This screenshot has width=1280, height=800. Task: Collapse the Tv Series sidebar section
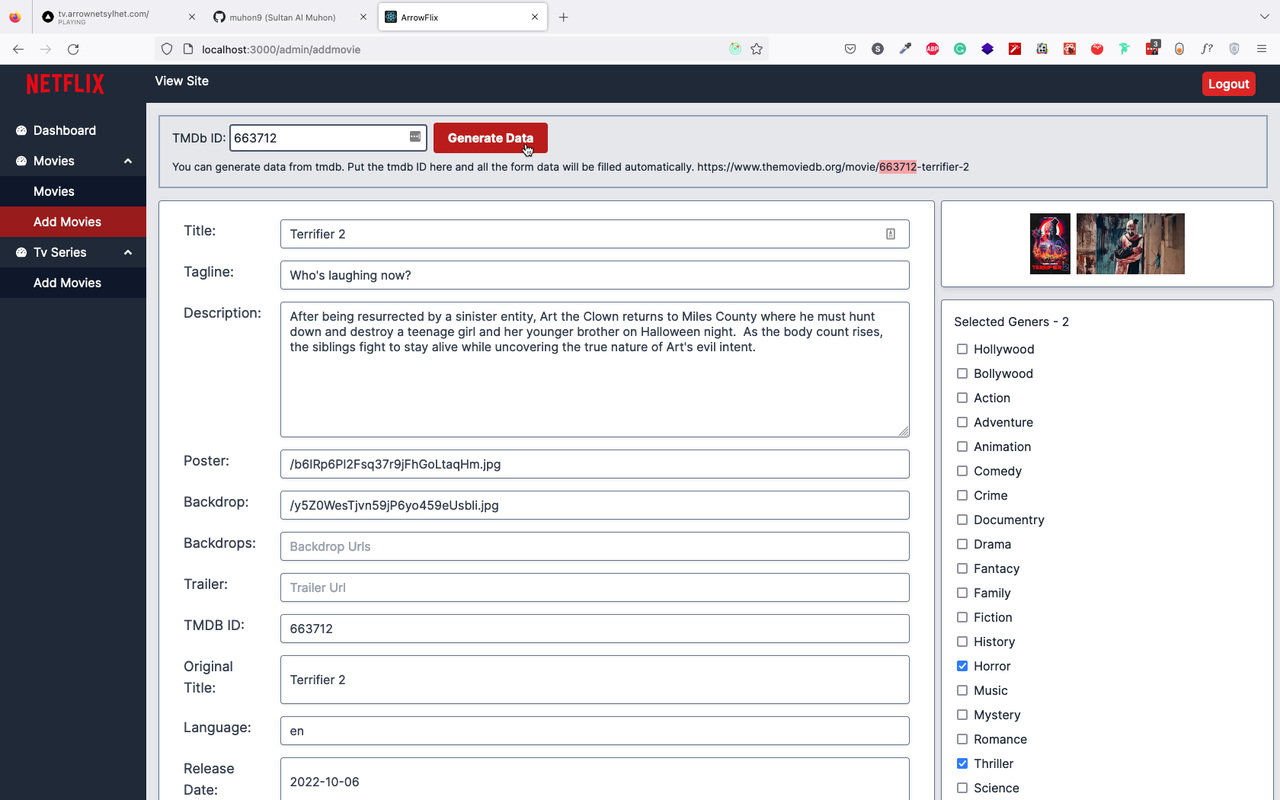click(128, 253)
